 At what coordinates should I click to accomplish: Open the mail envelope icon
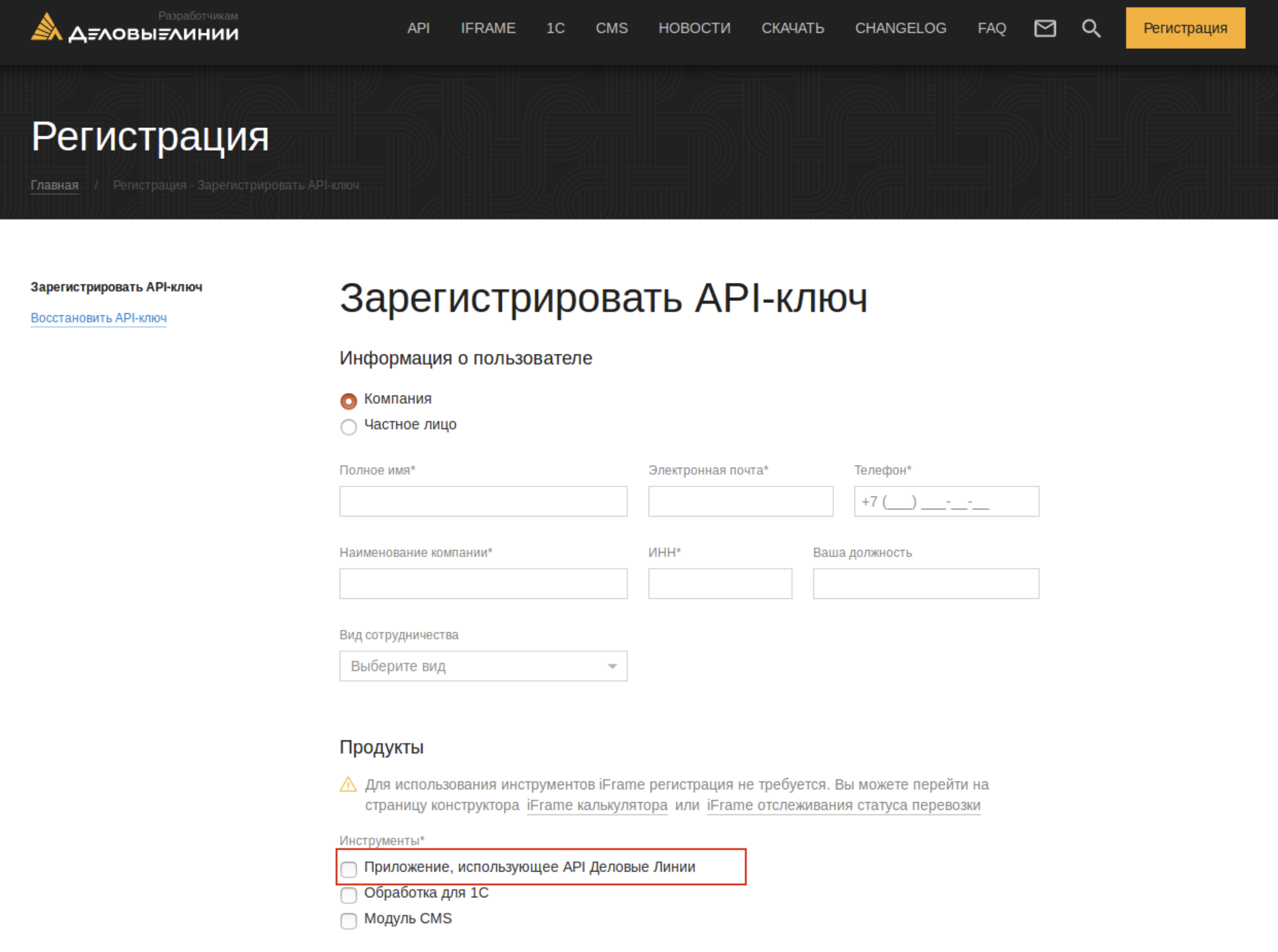click(x=1044, y=28)
